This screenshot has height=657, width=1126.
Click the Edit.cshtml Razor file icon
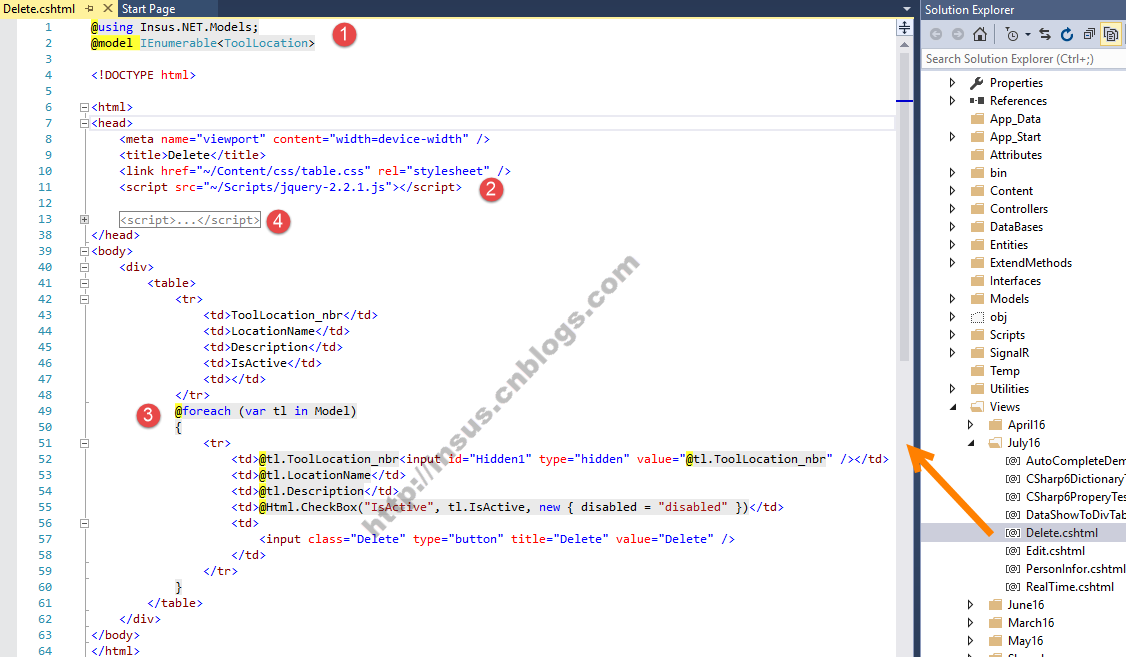pos(1013,551)
